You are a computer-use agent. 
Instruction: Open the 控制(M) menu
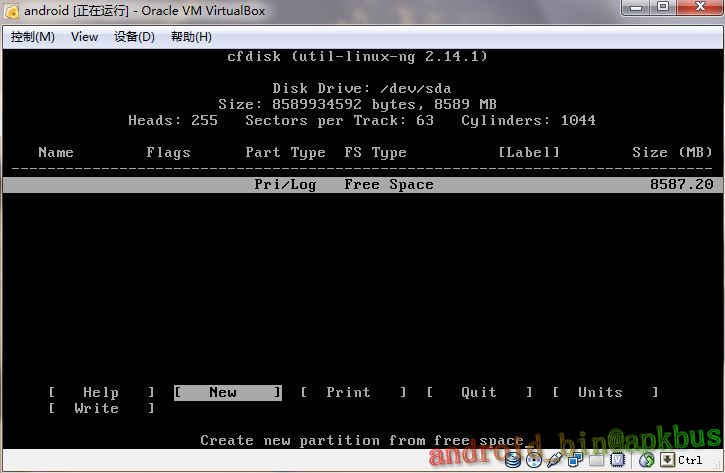pos(32,37)
